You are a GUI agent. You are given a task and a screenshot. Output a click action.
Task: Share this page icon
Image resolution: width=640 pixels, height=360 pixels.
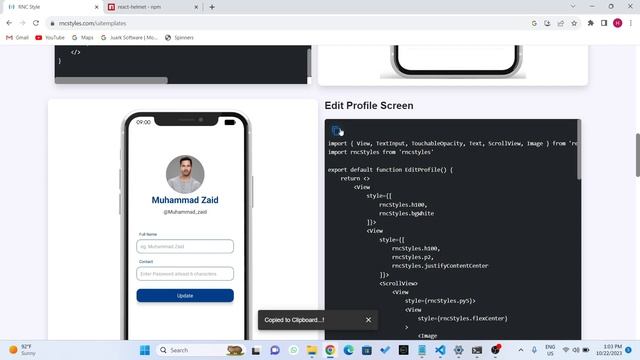point(561,23)
